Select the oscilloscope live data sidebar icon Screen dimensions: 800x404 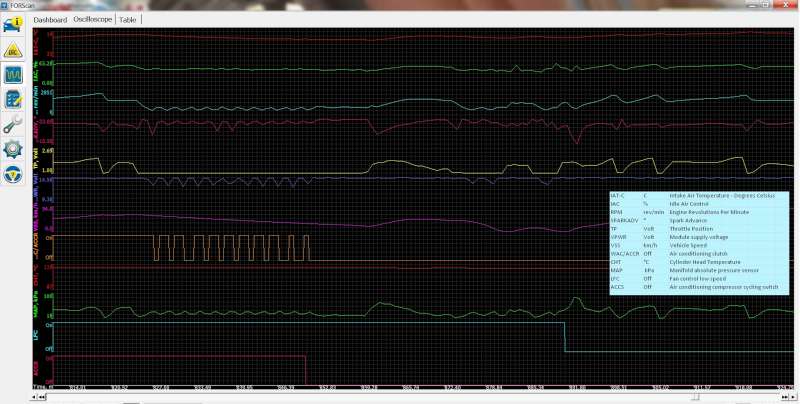[14, 75]
